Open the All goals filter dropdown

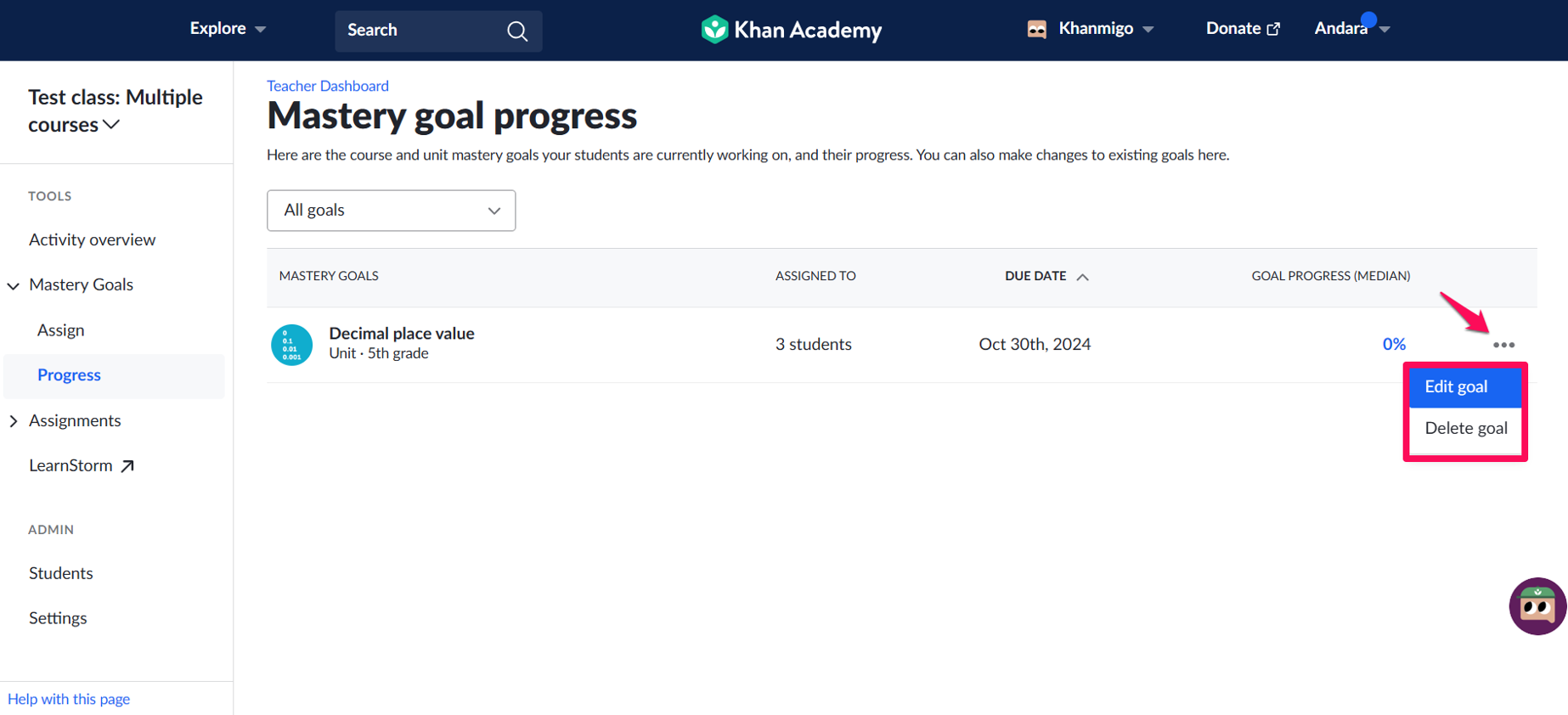click(391, 211)
